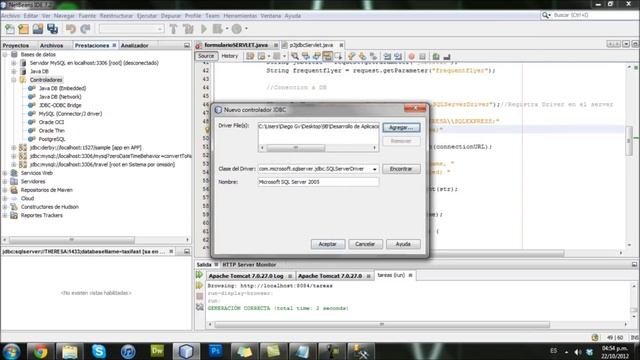640x360 pixels.
Task: Open the project configuration combo box
Action: tap(131, 29)
